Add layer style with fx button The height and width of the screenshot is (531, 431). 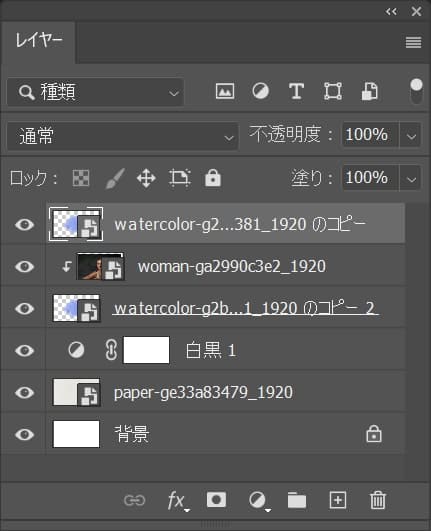coord(178,501)
